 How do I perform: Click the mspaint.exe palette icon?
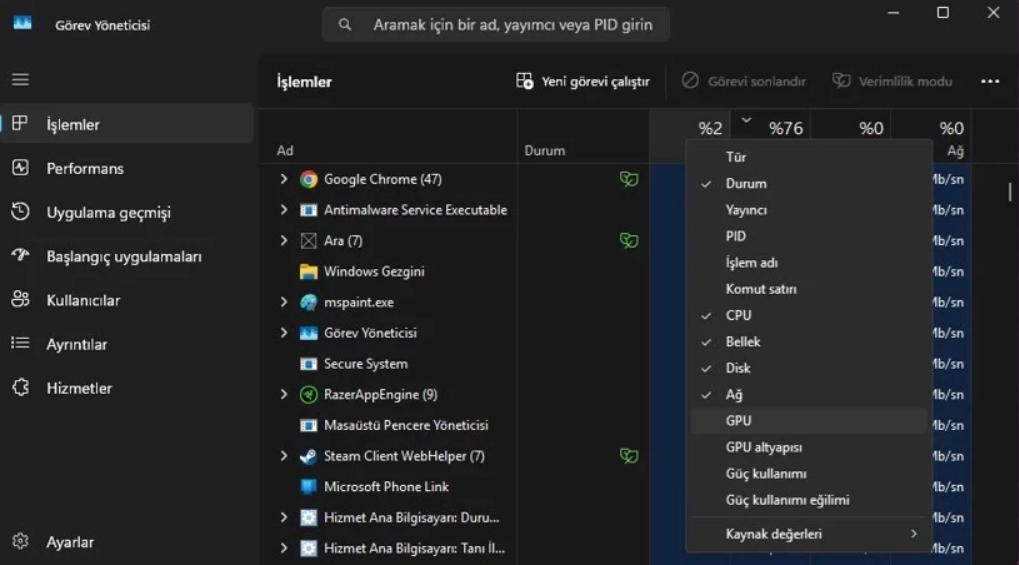[x=309, y=302]
